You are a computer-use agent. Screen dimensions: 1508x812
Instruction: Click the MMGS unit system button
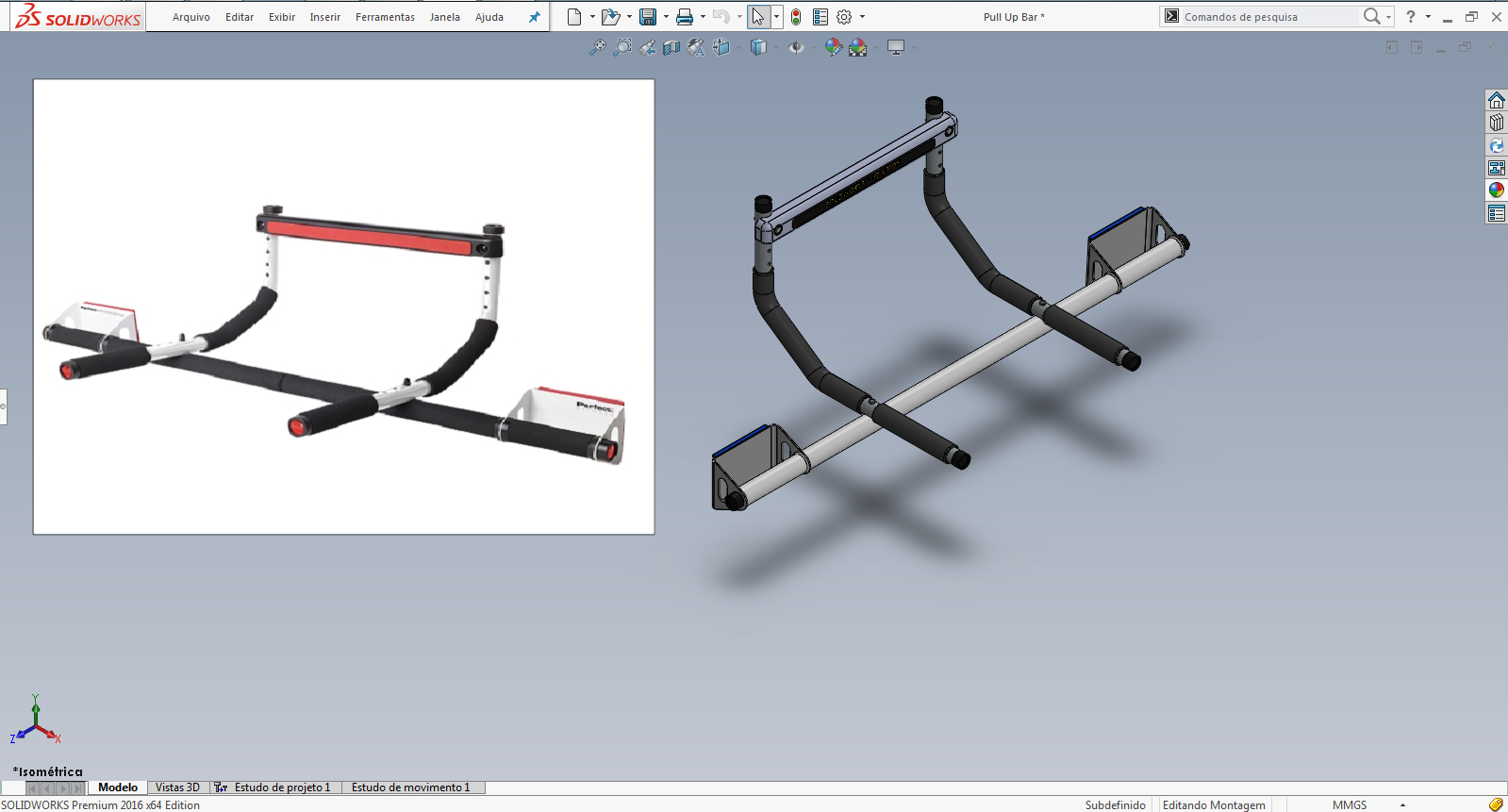pos(1350,805)
